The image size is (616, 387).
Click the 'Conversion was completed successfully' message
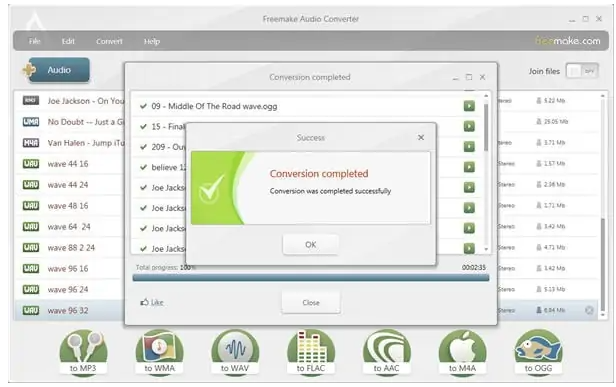coord(330,191)
